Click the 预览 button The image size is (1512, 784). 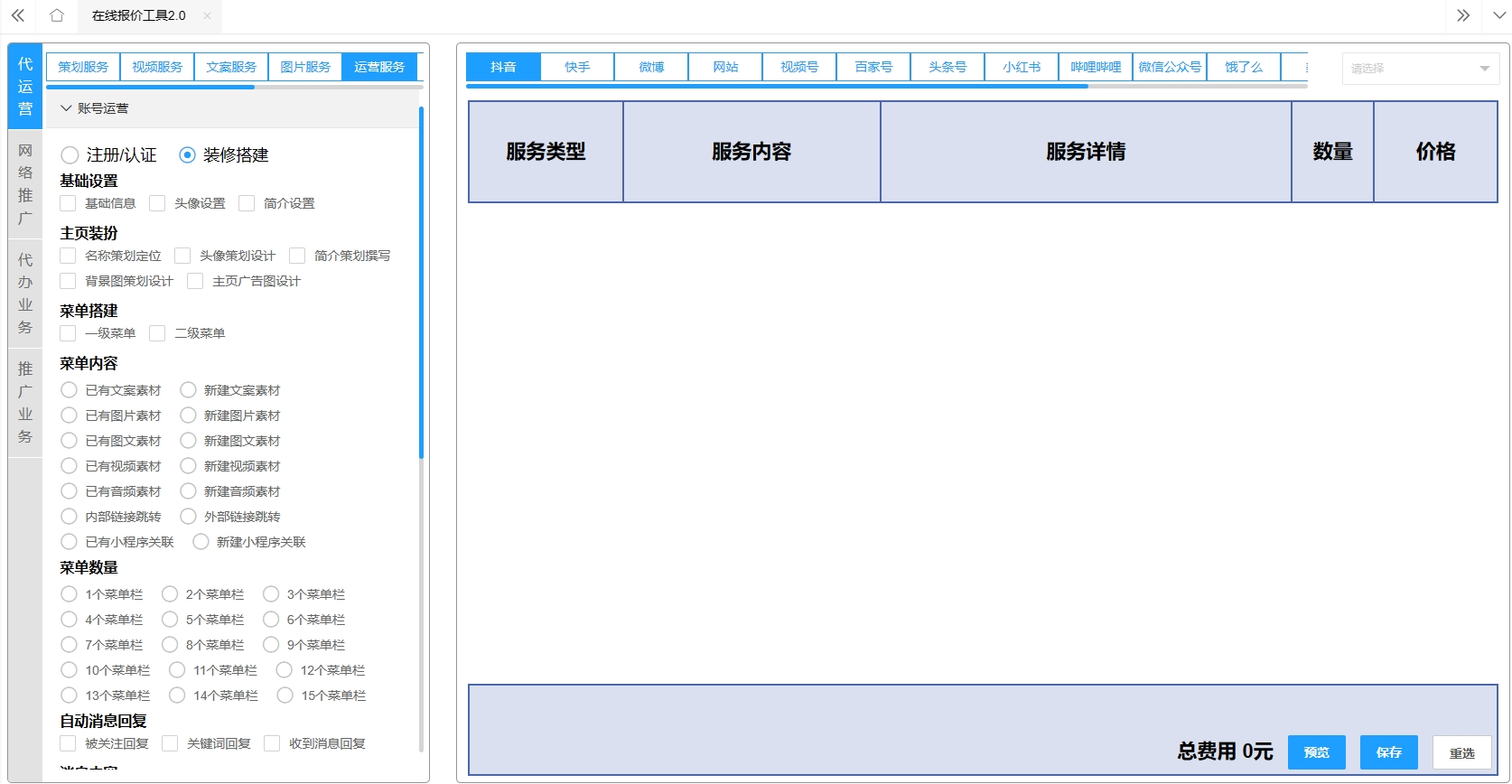coord(1316,752)
